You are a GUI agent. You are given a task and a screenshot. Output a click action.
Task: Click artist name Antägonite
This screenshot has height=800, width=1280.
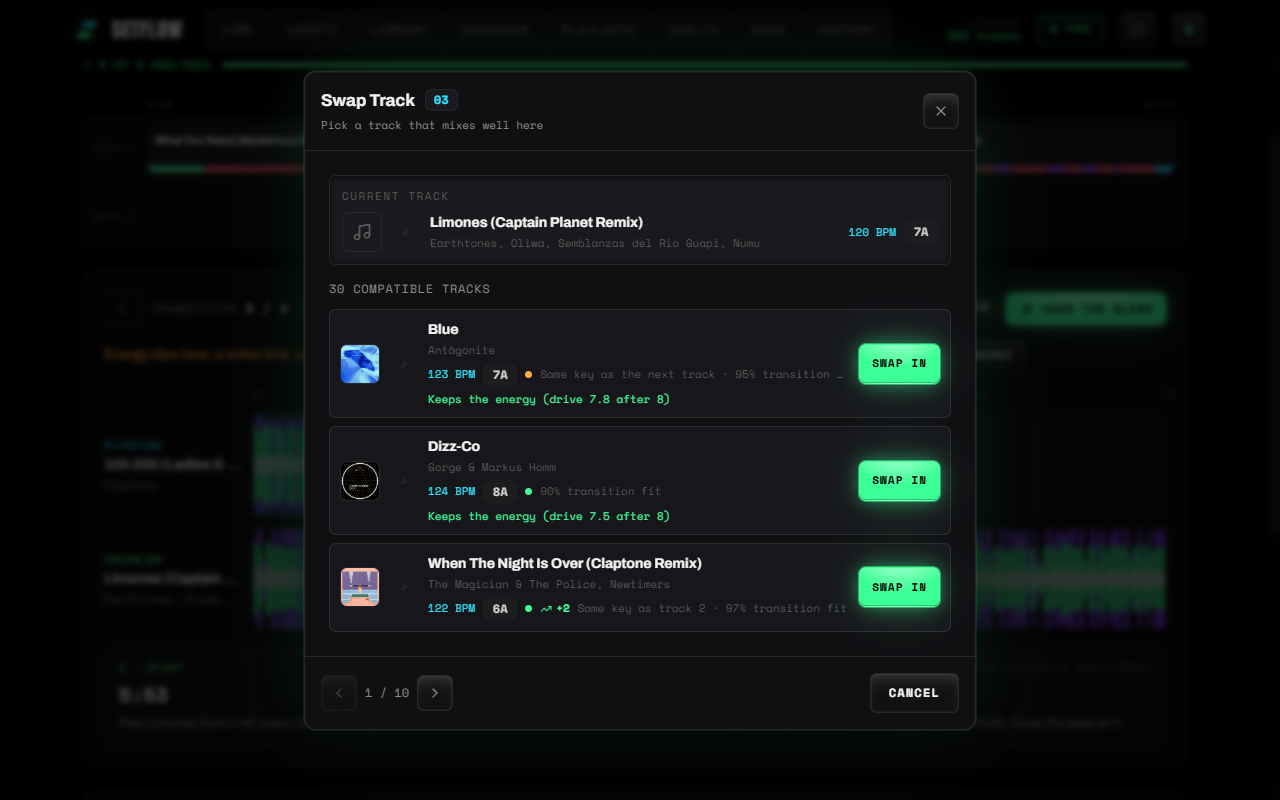coord(461,350)
